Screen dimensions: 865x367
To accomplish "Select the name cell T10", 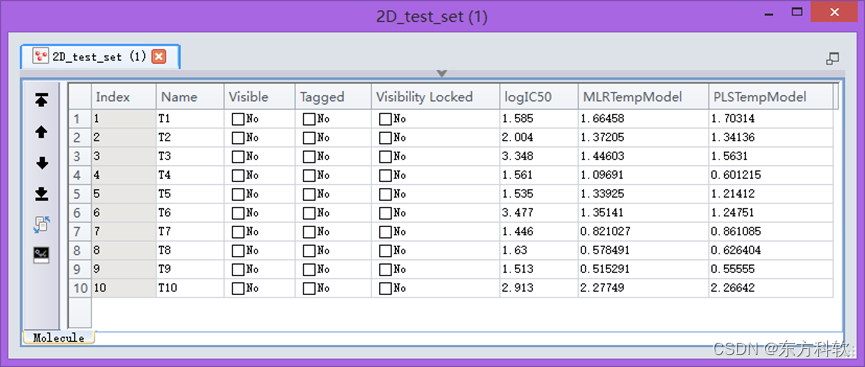I will click(x=190, y=288).
